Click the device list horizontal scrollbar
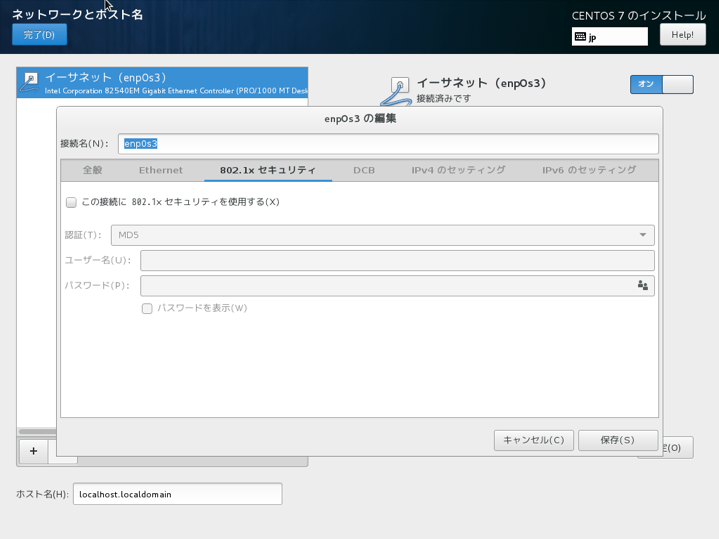The height and width of the screenshot is (539, 719). [37, 432]
